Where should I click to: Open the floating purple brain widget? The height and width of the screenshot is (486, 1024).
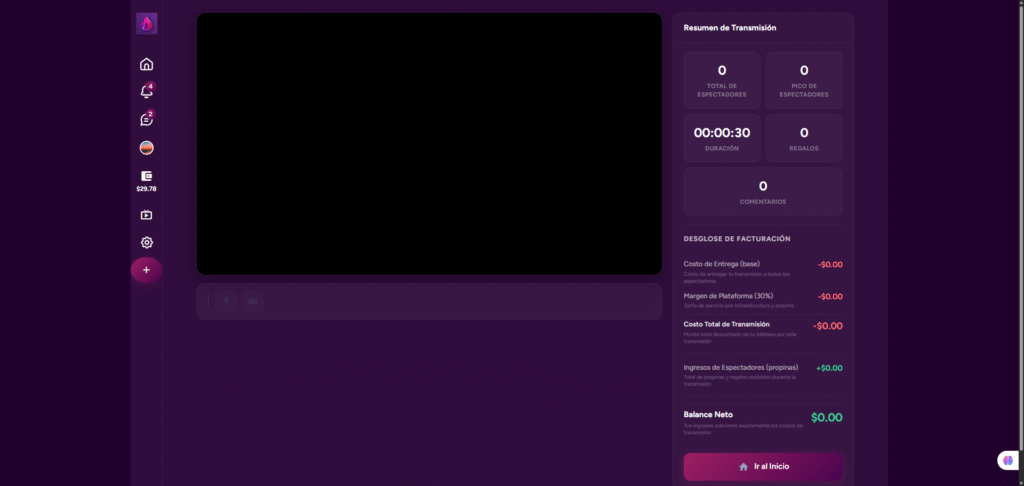click(x=1007, y=460)
